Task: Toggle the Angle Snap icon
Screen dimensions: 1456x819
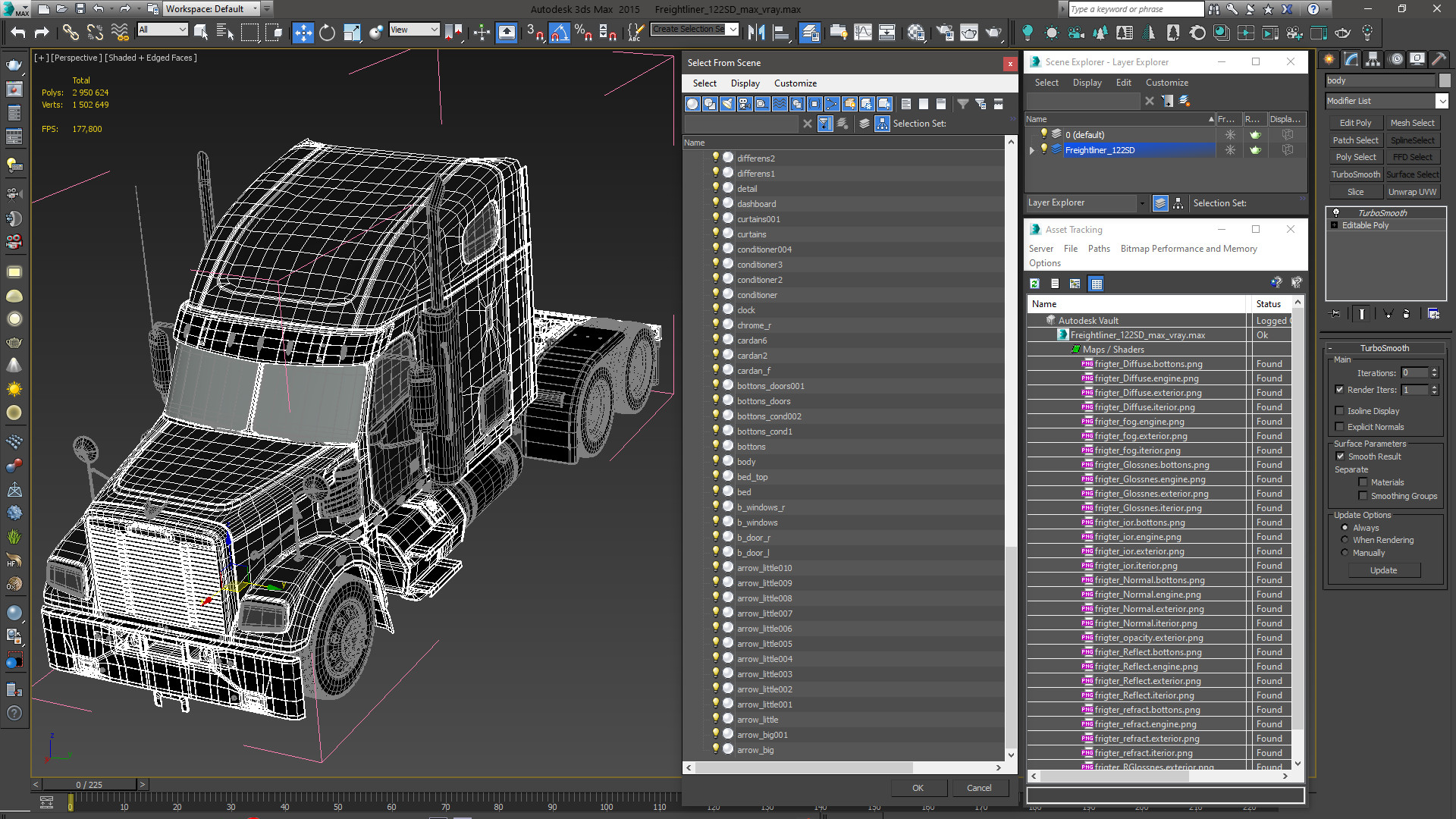Action: coord(560,33)
